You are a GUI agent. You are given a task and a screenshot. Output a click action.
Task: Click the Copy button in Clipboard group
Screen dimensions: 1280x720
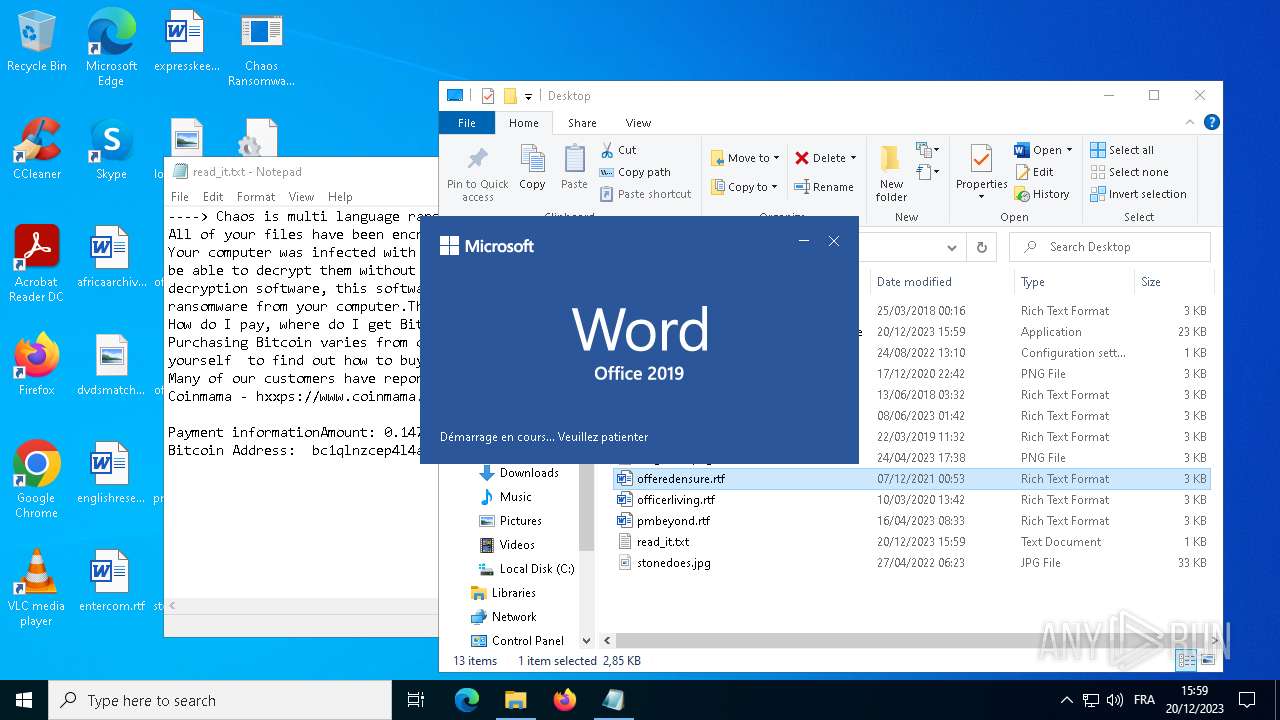532,167
